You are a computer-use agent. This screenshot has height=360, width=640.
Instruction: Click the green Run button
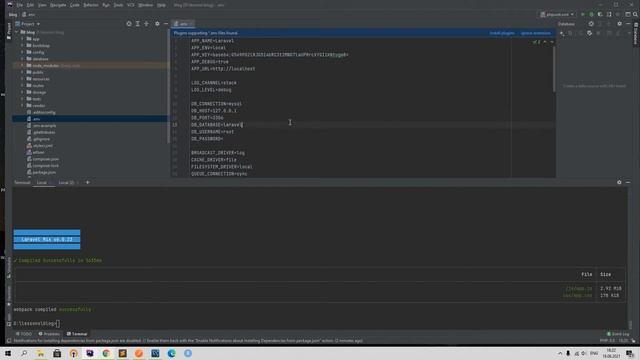click(582, 14)
